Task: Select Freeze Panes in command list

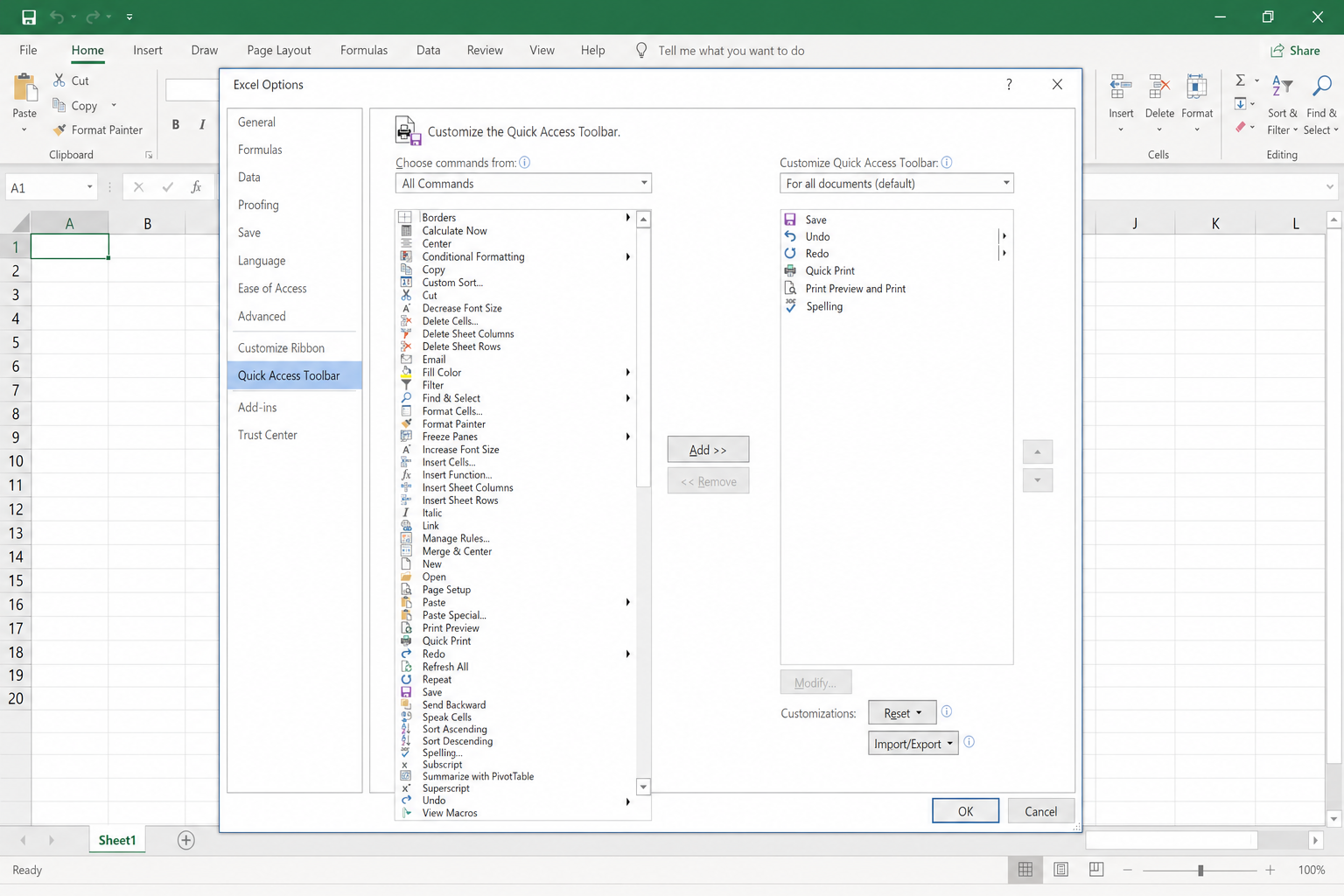Action: (x=516, y=437)
